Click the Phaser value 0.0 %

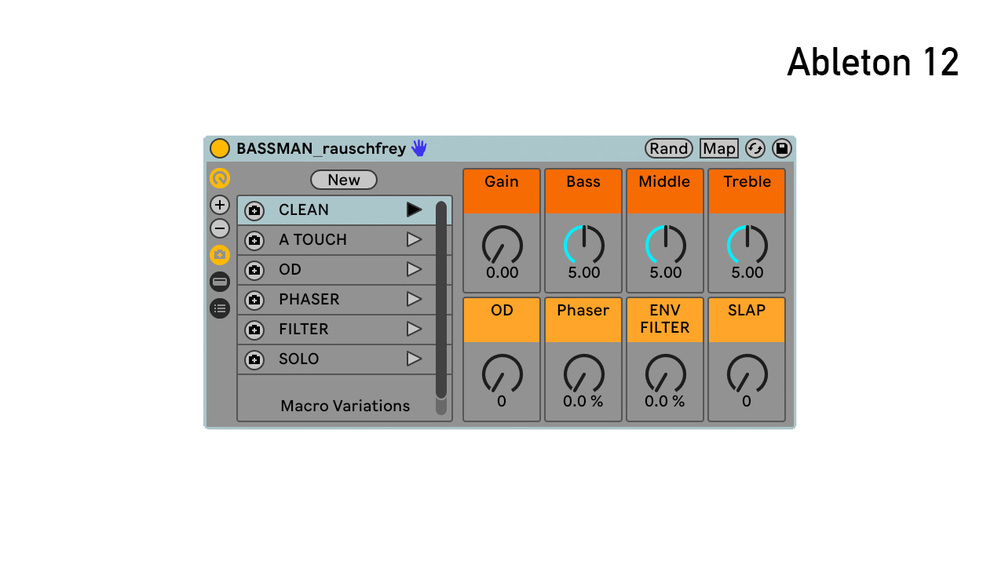pos(583,402)
